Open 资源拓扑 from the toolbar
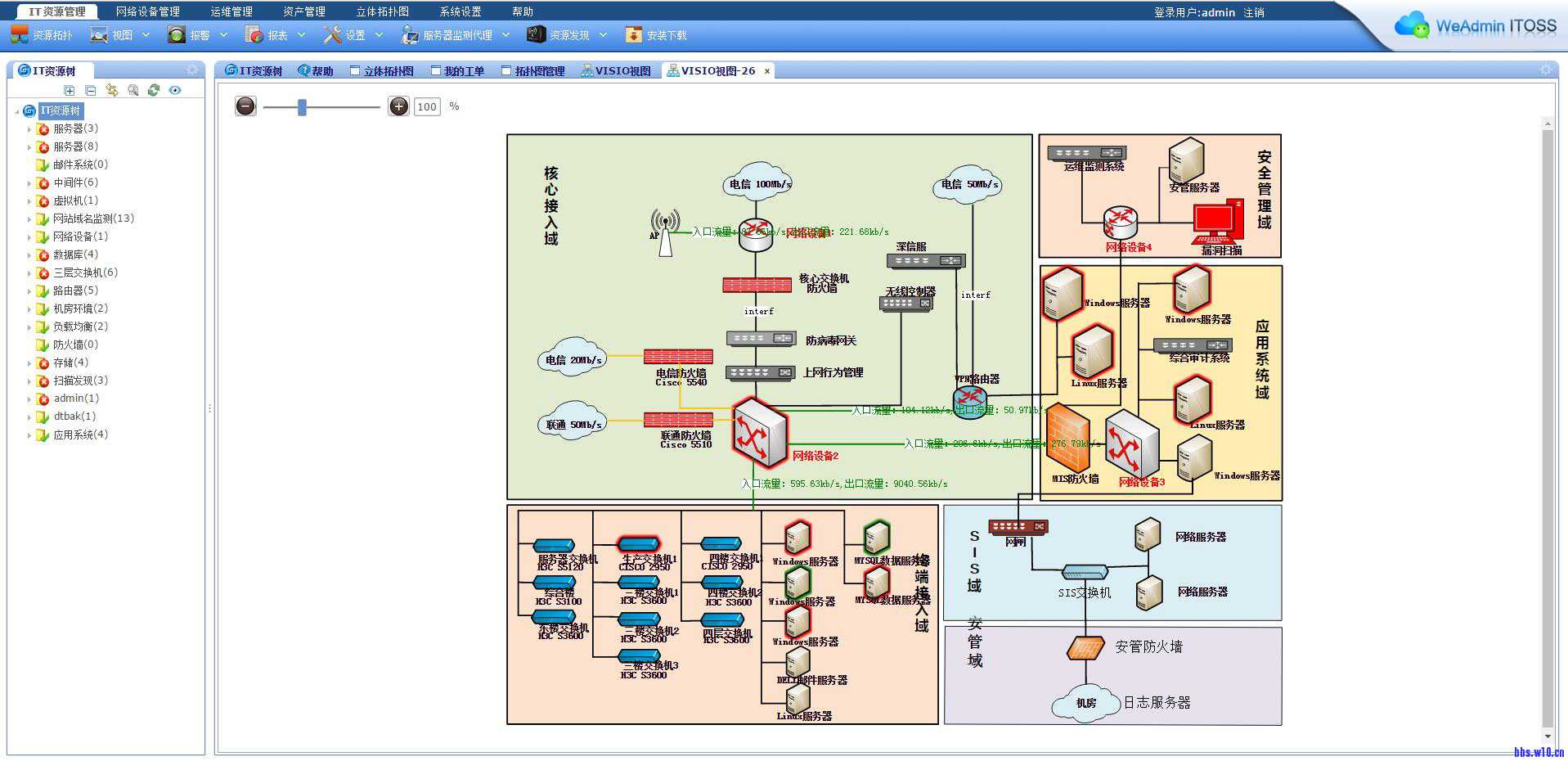1568x761 pixels. [43, 35]
